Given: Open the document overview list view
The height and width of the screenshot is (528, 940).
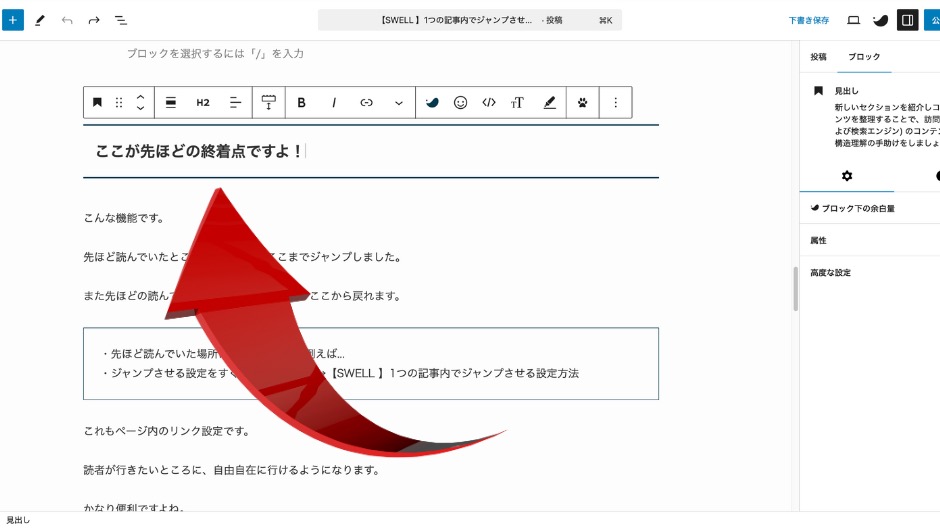Looking at the screenshot, I should pyautogui.click(x=120, y=20).
